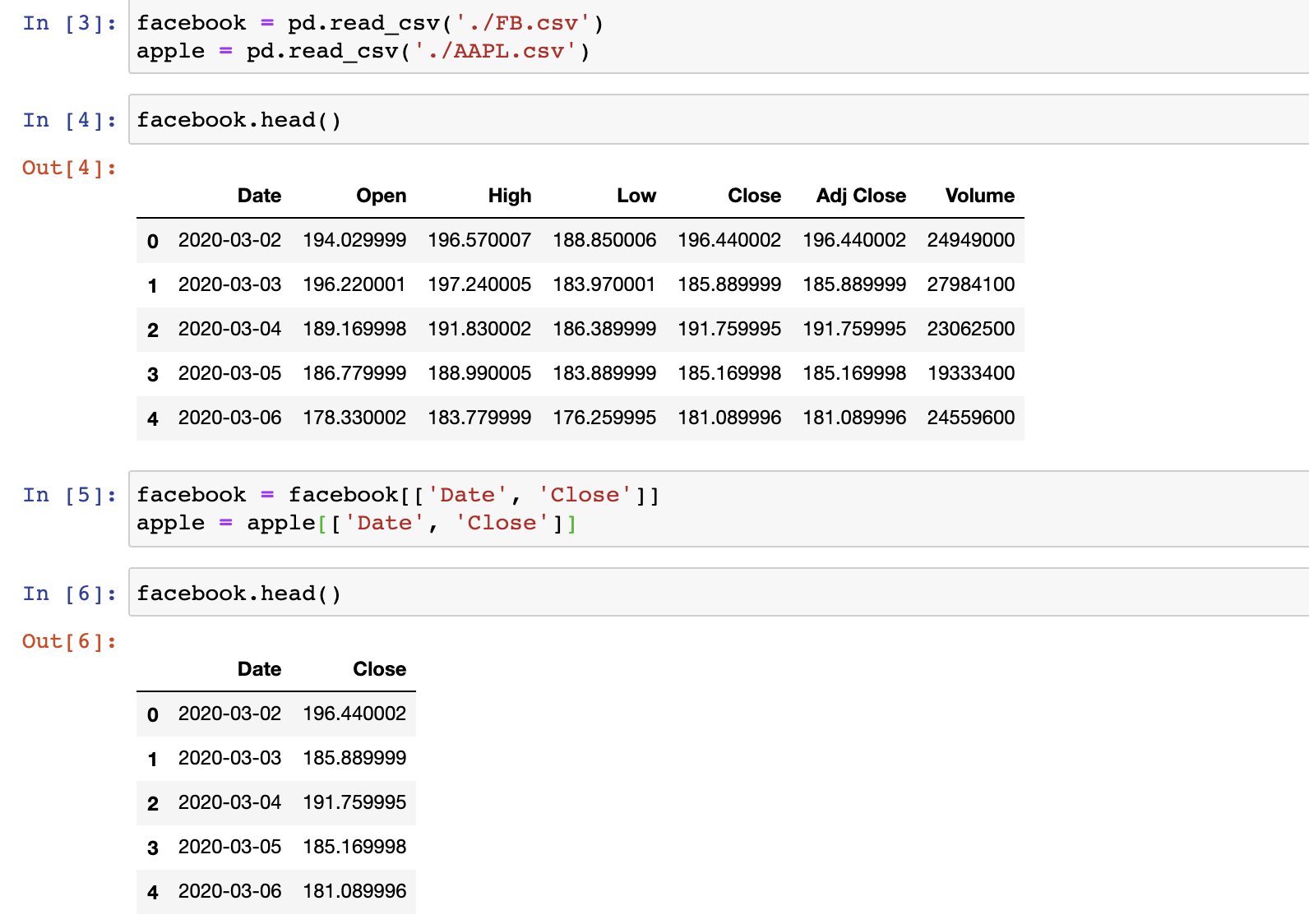Click row index 0 in the Out[6] table
1309x924 pixels.
[153, 714]
